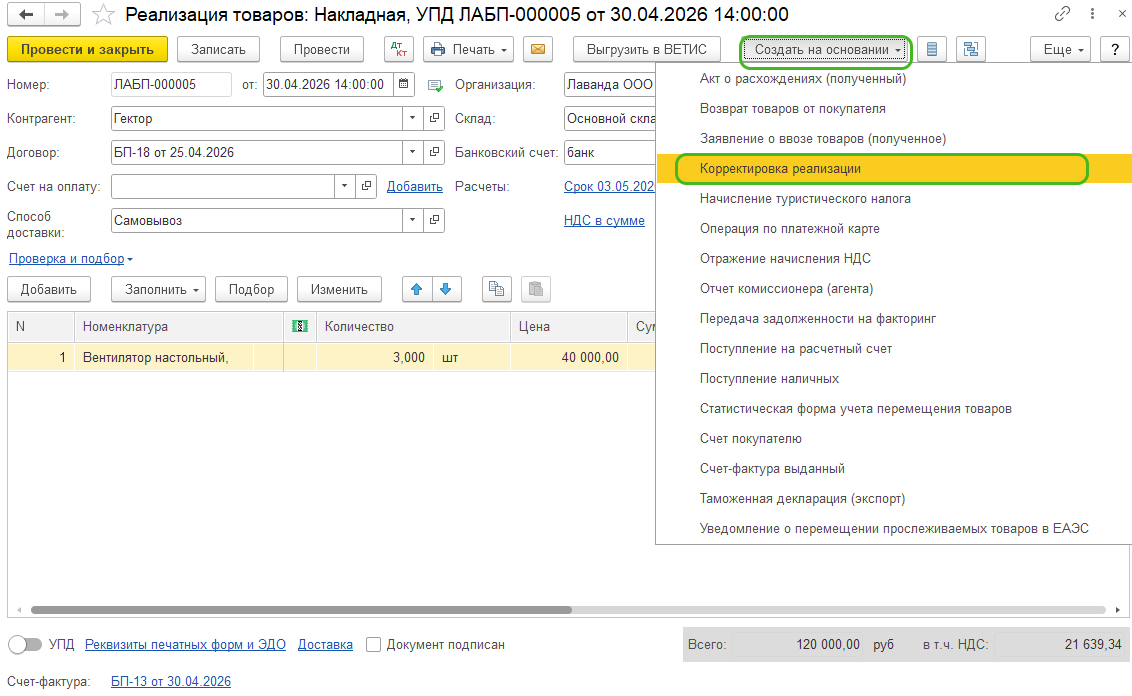
Task: Expand the Способ доставки dropdown
Action: click(x=412, y=220)
